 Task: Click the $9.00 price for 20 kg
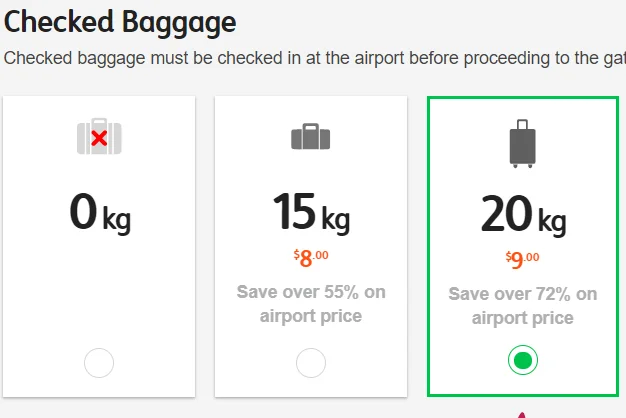(522, 260)
